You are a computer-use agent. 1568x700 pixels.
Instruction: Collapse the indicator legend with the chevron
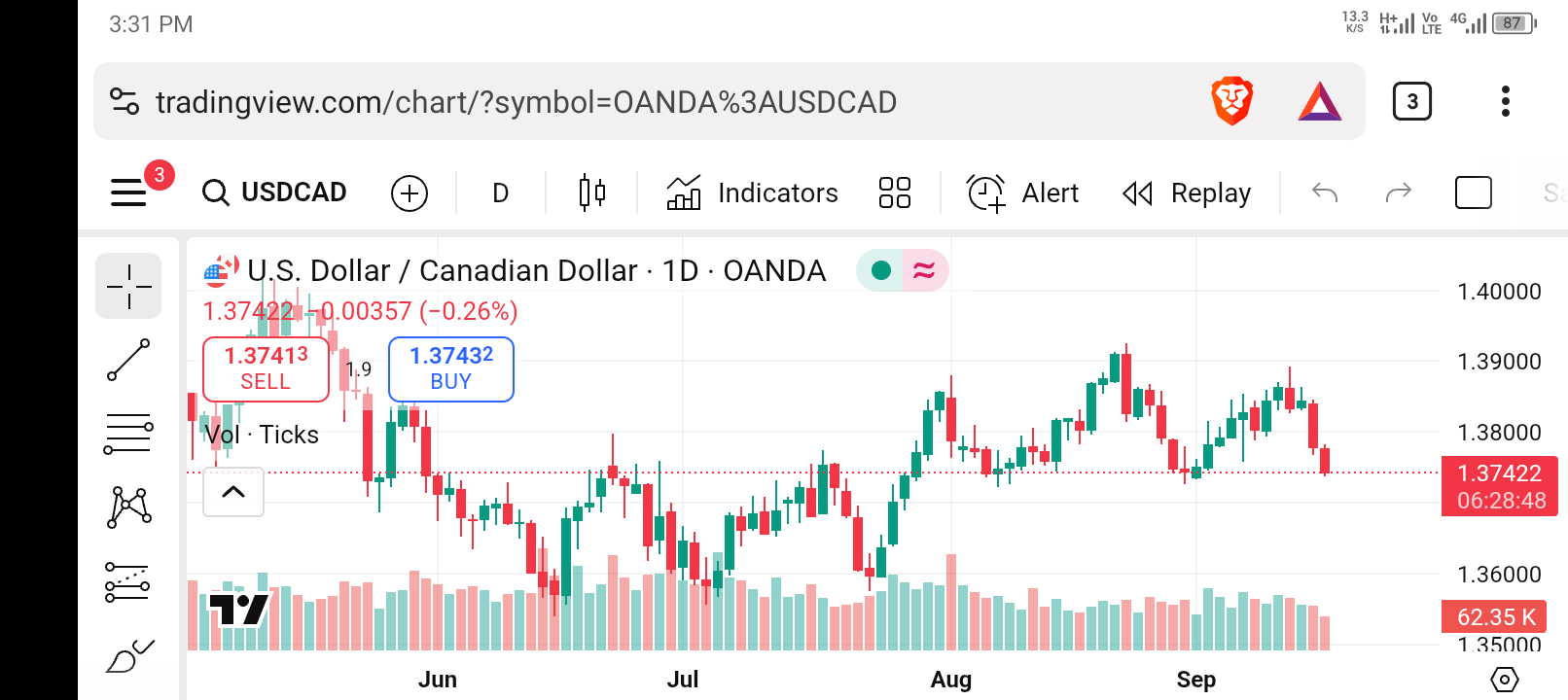point(233,492)
